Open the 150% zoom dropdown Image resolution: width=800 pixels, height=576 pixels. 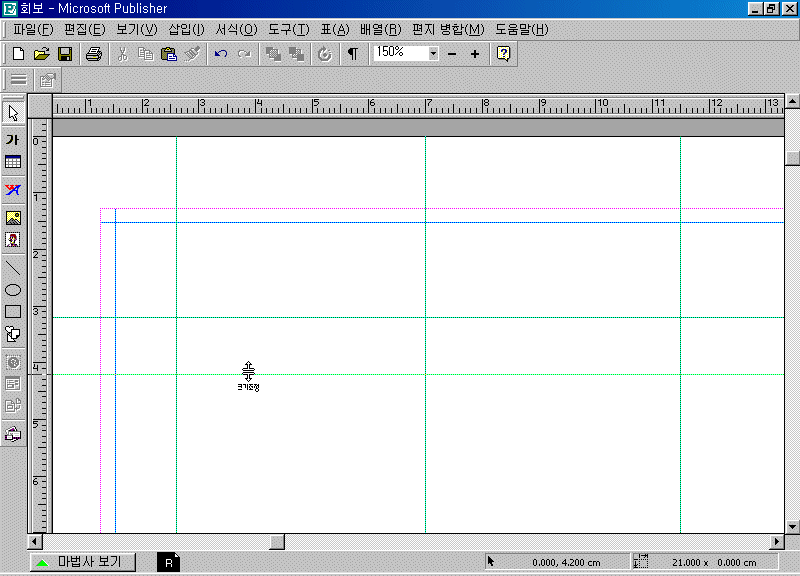[433, 54]
